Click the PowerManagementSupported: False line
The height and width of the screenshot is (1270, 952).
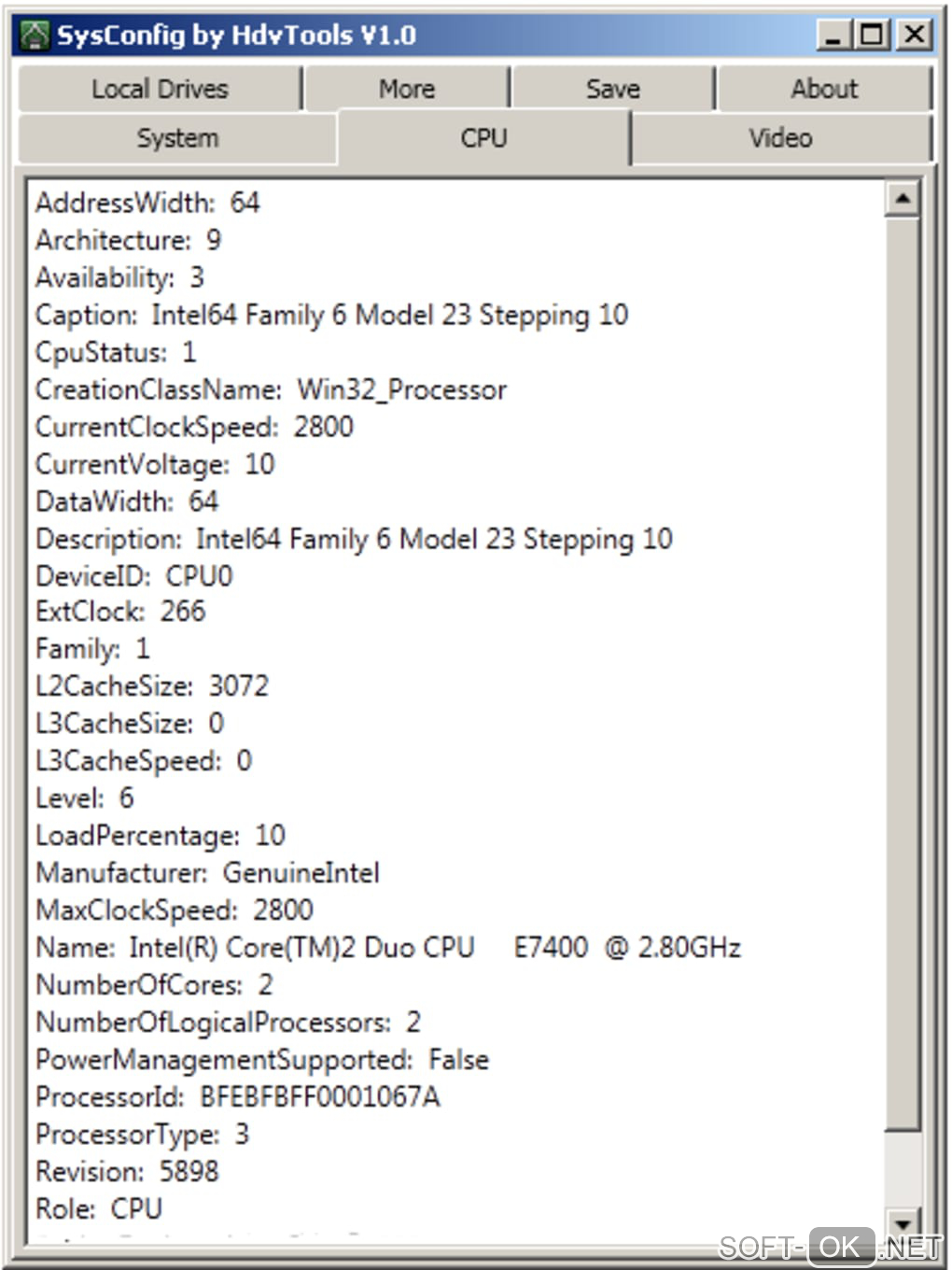click(x=262, y=1059)
